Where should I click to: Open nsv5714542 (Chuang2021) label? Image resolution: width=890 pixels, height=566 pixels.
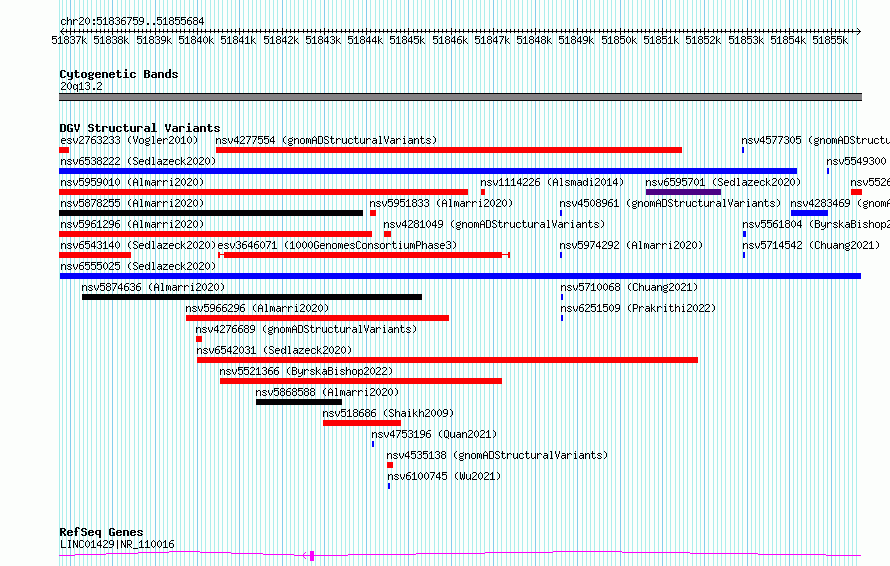tap(811, 245)
